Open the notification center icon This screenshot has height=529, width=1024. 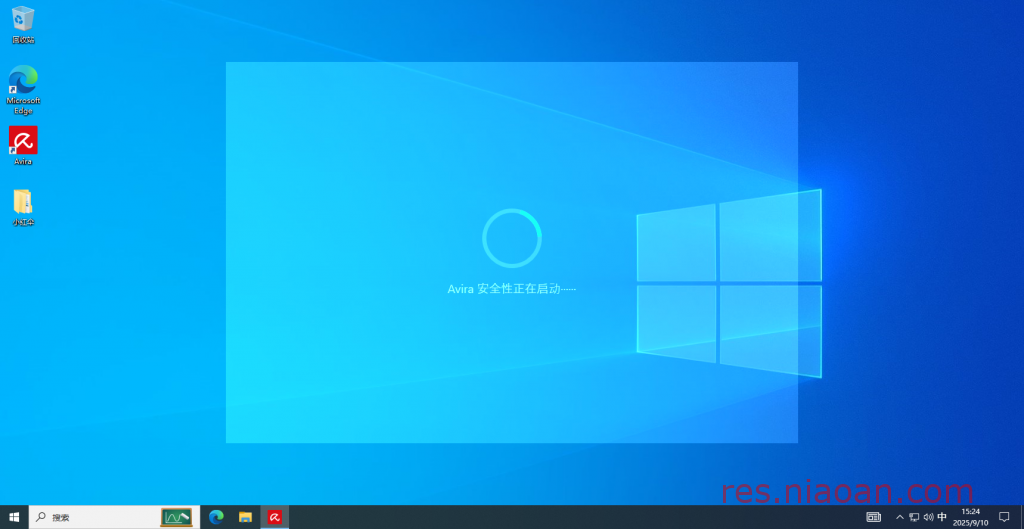[1004, 517]
